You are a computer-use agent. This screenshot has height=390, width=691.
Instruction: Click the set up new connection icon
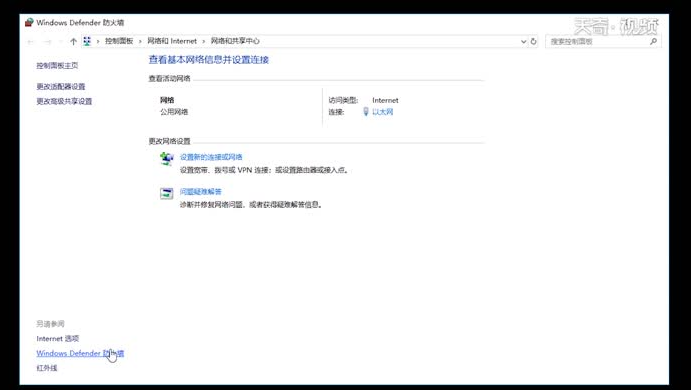point(167,159)
